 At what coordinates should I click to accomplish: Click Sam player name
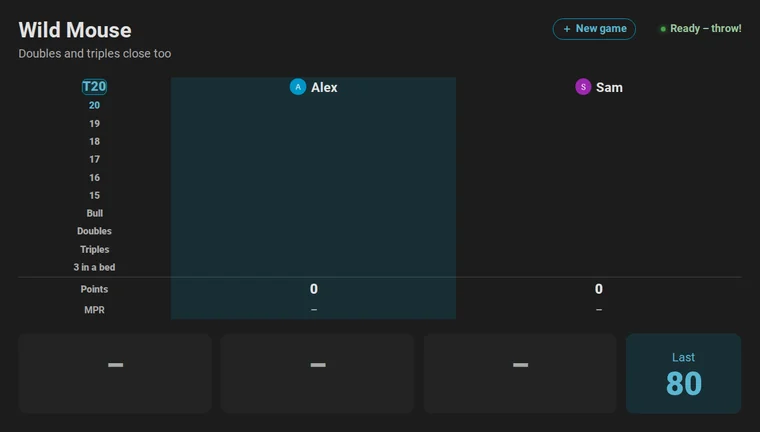[x=609, y=87]
